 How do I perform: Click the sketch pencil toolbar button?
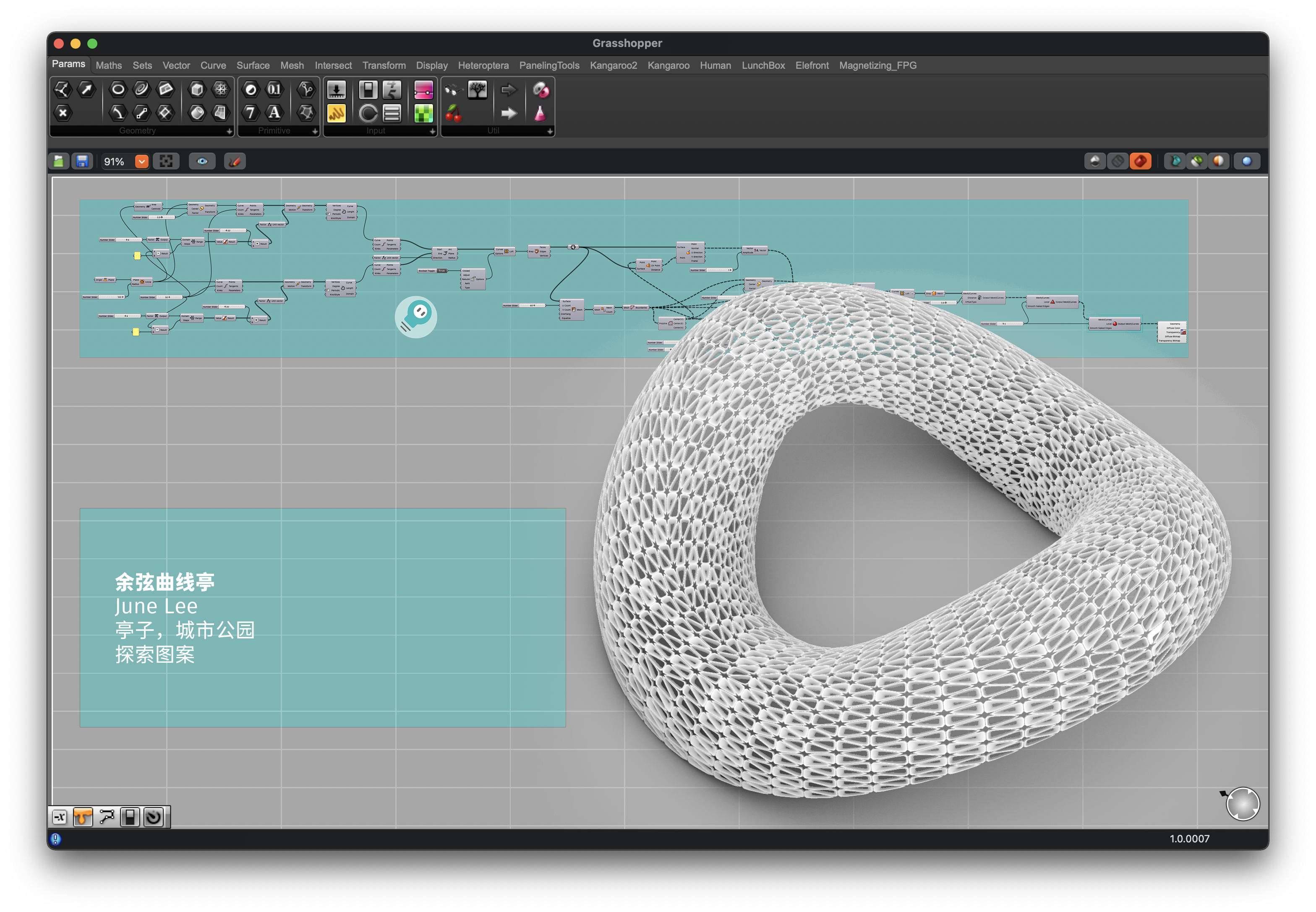click(x=235, y=162)
